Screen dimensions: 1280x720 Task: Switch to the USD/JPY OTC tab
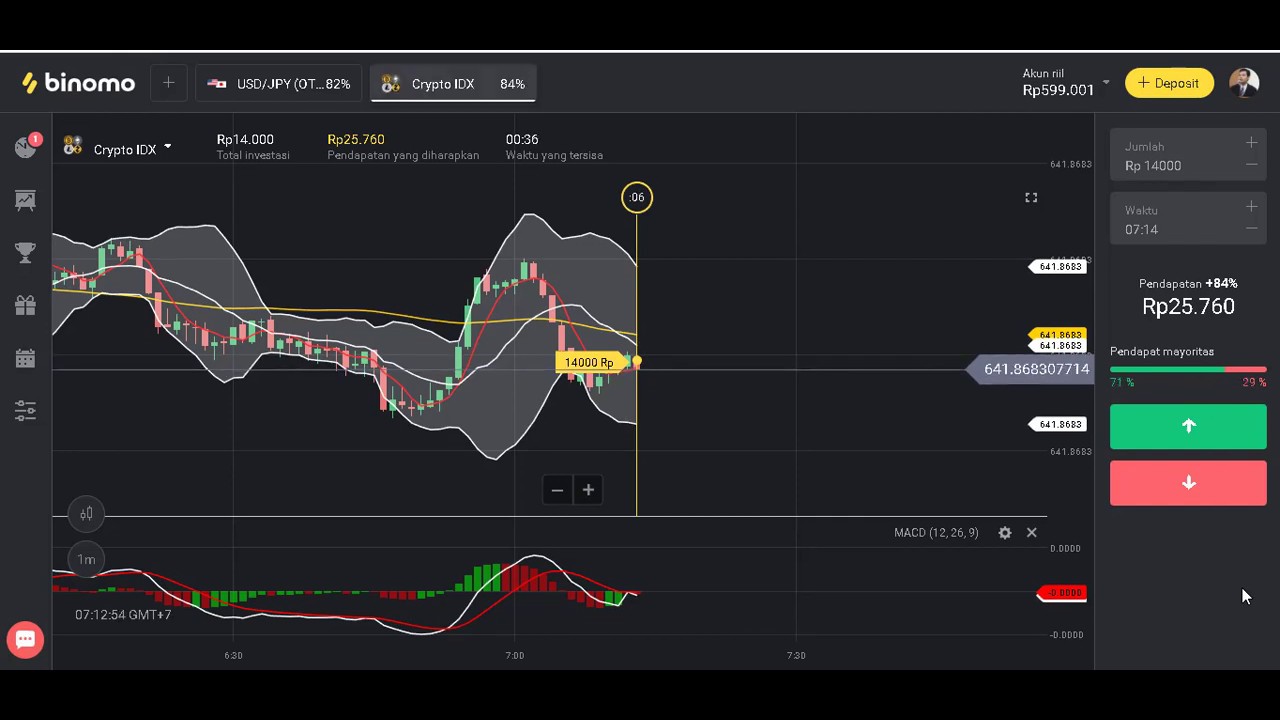[279, 84]
